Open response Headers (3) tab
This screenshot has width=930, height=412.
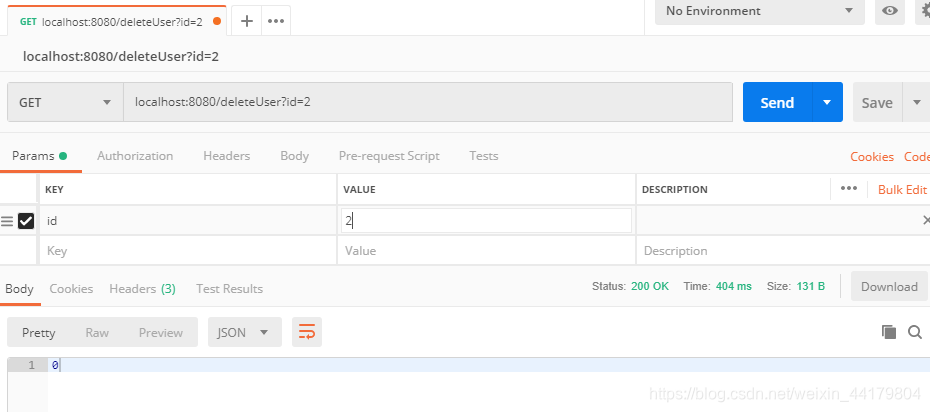142,289
